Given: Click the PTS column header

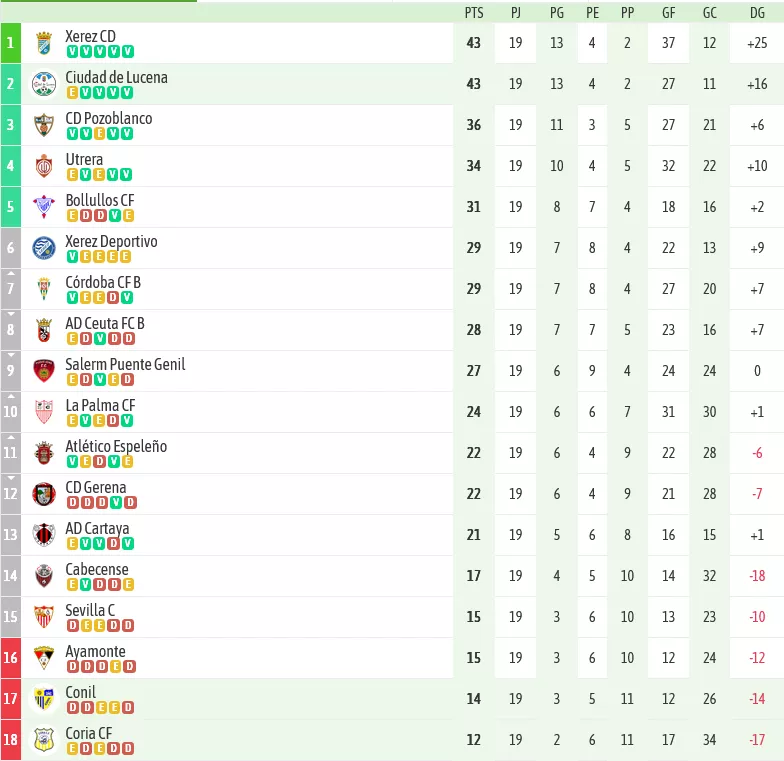Looking at the screenshot, I should click(x=474, y=13).
